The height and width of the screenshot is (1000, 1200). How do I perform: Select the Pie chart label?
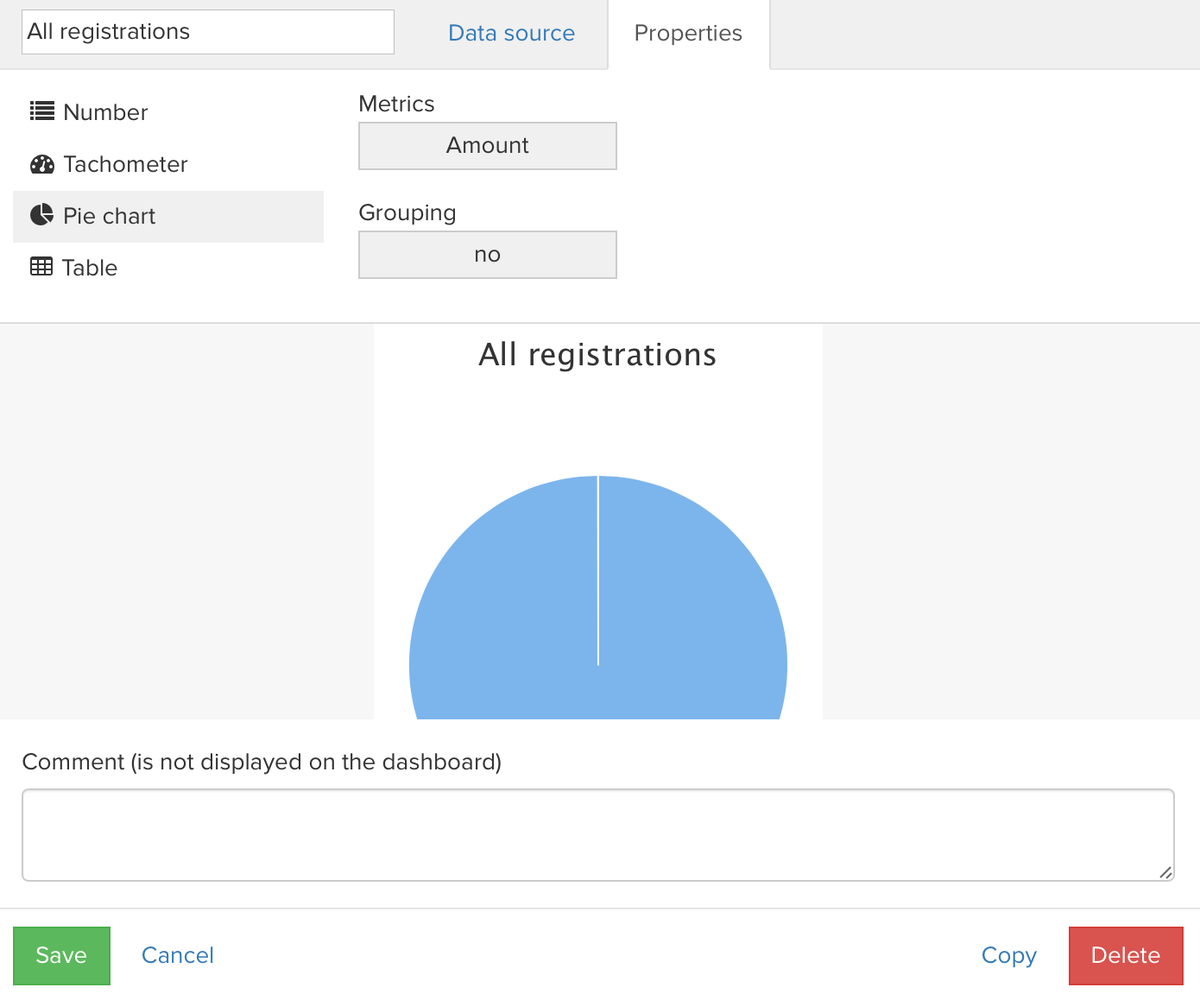tap(109, 216)
